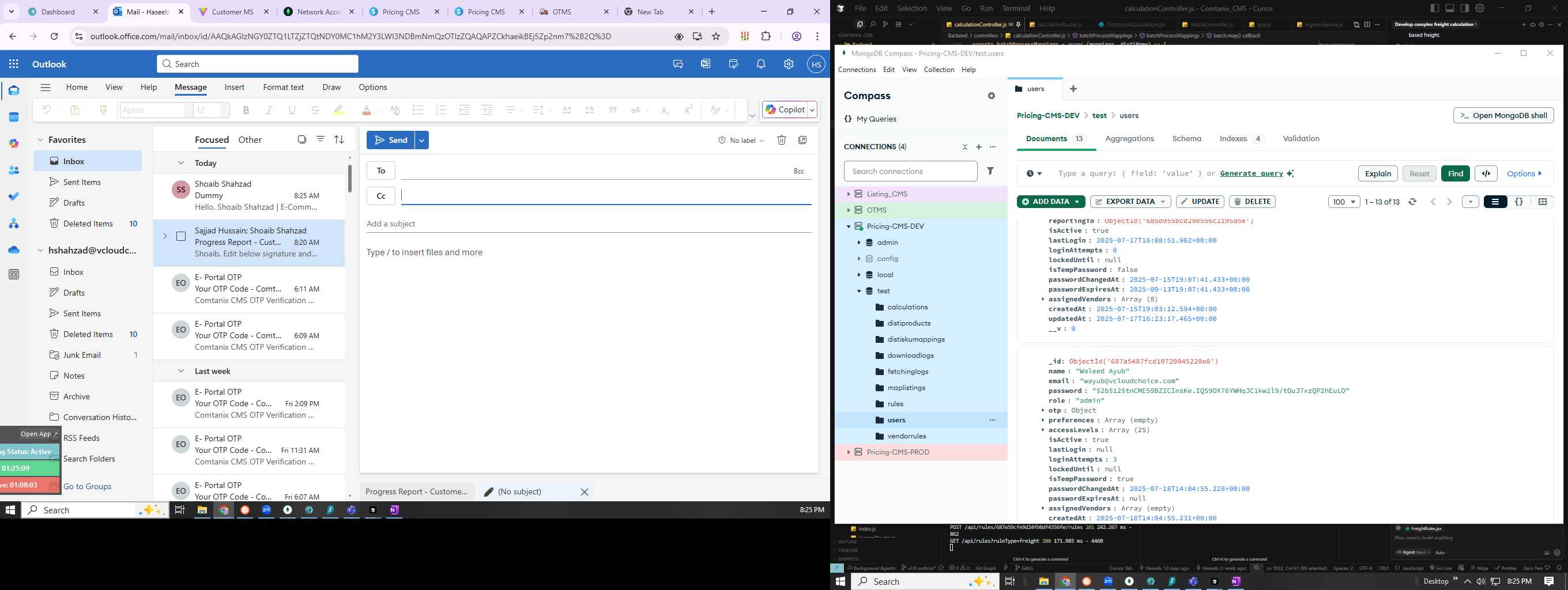Screen dimensions: 1568x590
Task: Expand the Listing_CMS connection
Action: click(x=849, y=194)
